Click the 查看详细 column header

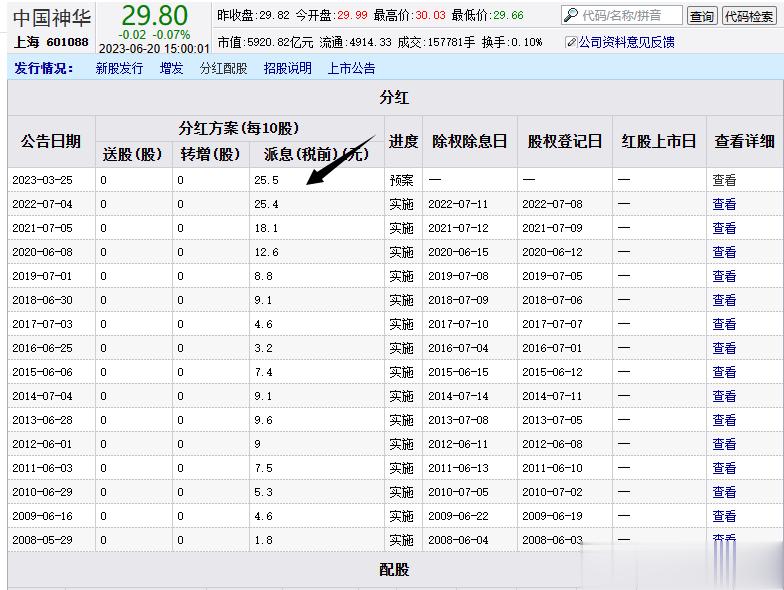(744, 142)
